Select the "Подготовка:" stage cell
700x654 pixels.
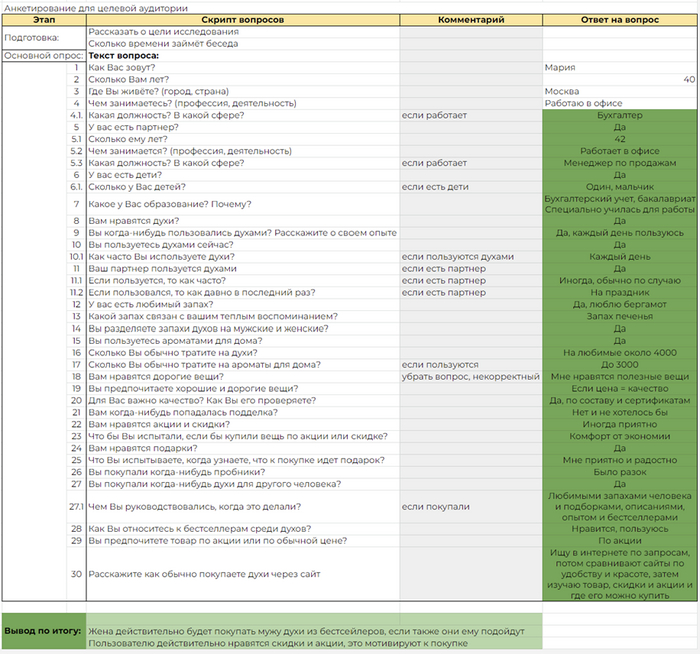[32, 38]
